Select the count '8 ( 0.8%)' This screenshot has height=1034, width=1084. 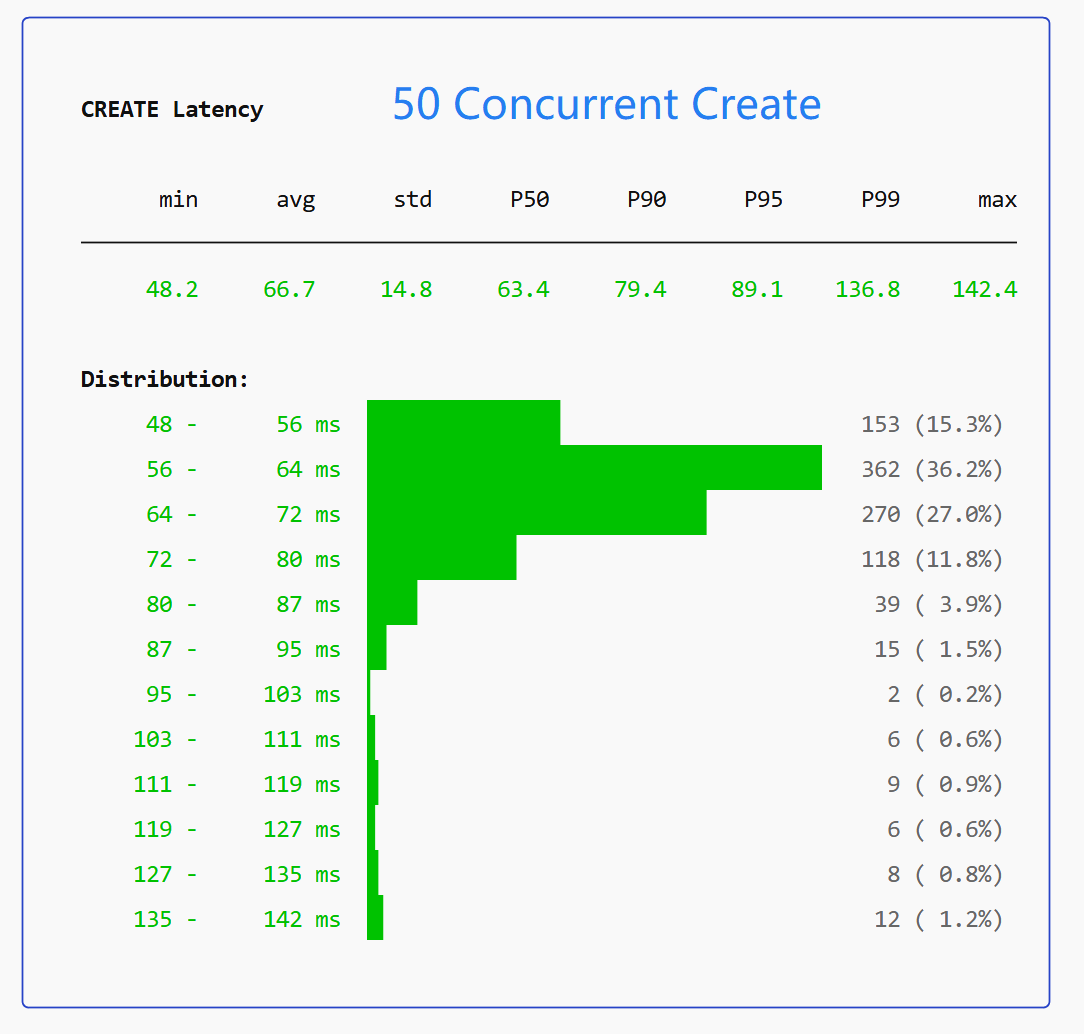(x=945, y=874)
